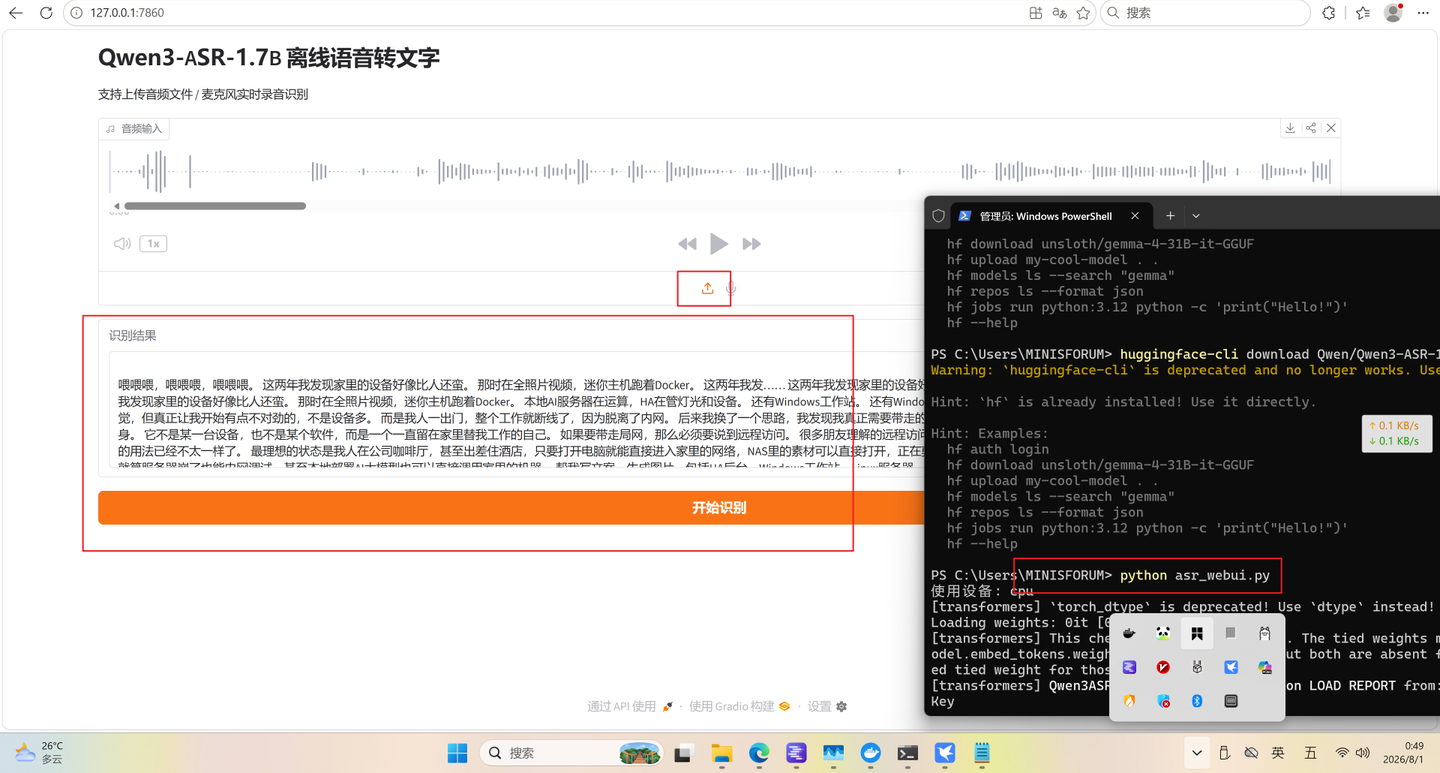Click the audio waveform to seek
The width and height of the screenshot is (1440, 773).
pyautogui.click(x=720, y=172)
